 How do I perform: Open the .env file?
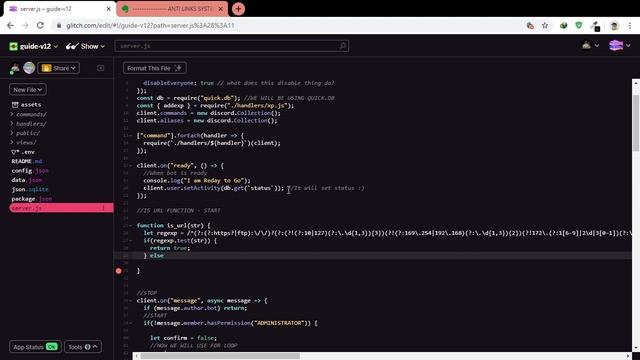point(23,152)
